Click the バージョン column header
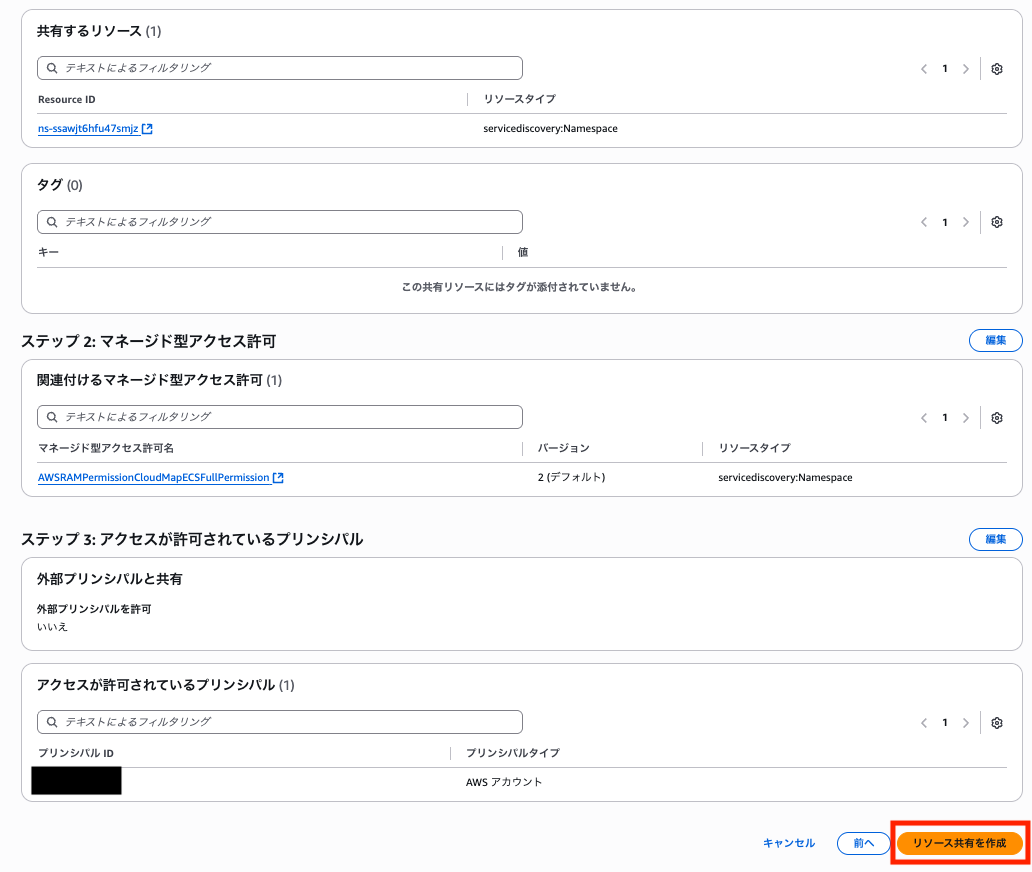Screen dimensions: 1032x872 click(563, 448)
